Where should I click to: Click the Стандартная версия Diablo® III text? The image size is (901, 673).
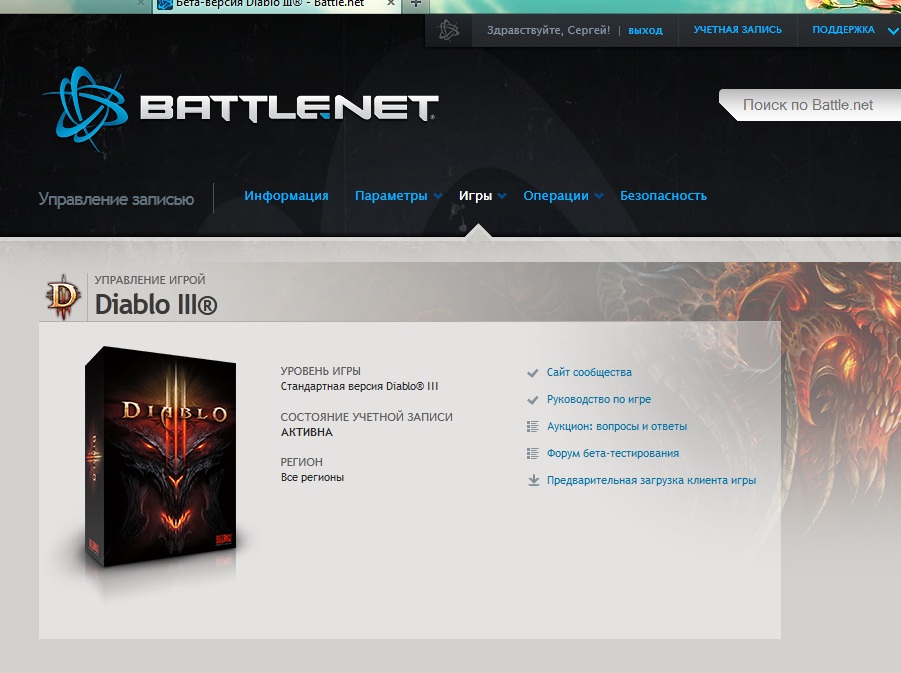[359, 386]
